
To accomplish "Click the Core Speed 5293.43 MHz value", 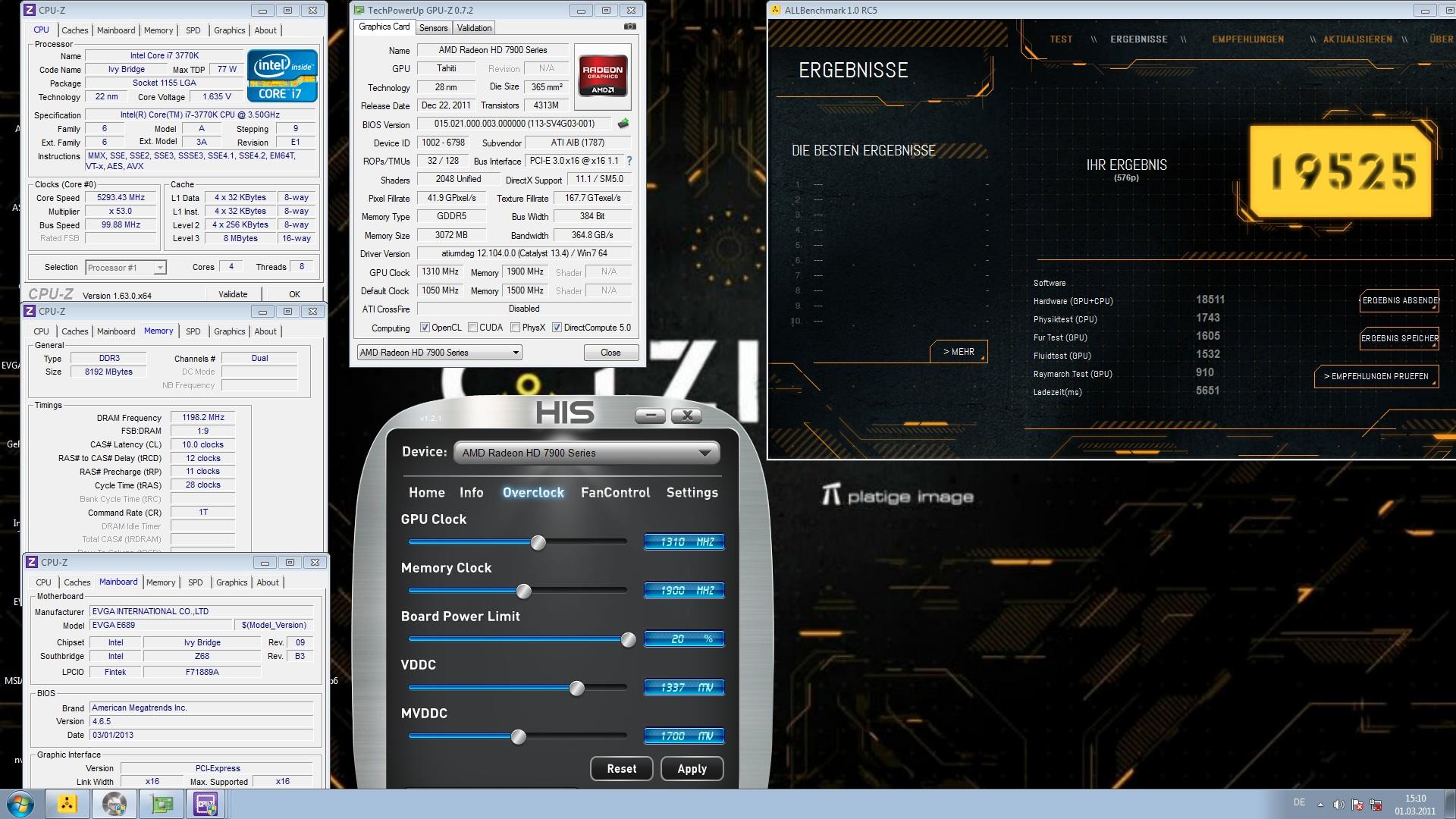I will 121,197.
